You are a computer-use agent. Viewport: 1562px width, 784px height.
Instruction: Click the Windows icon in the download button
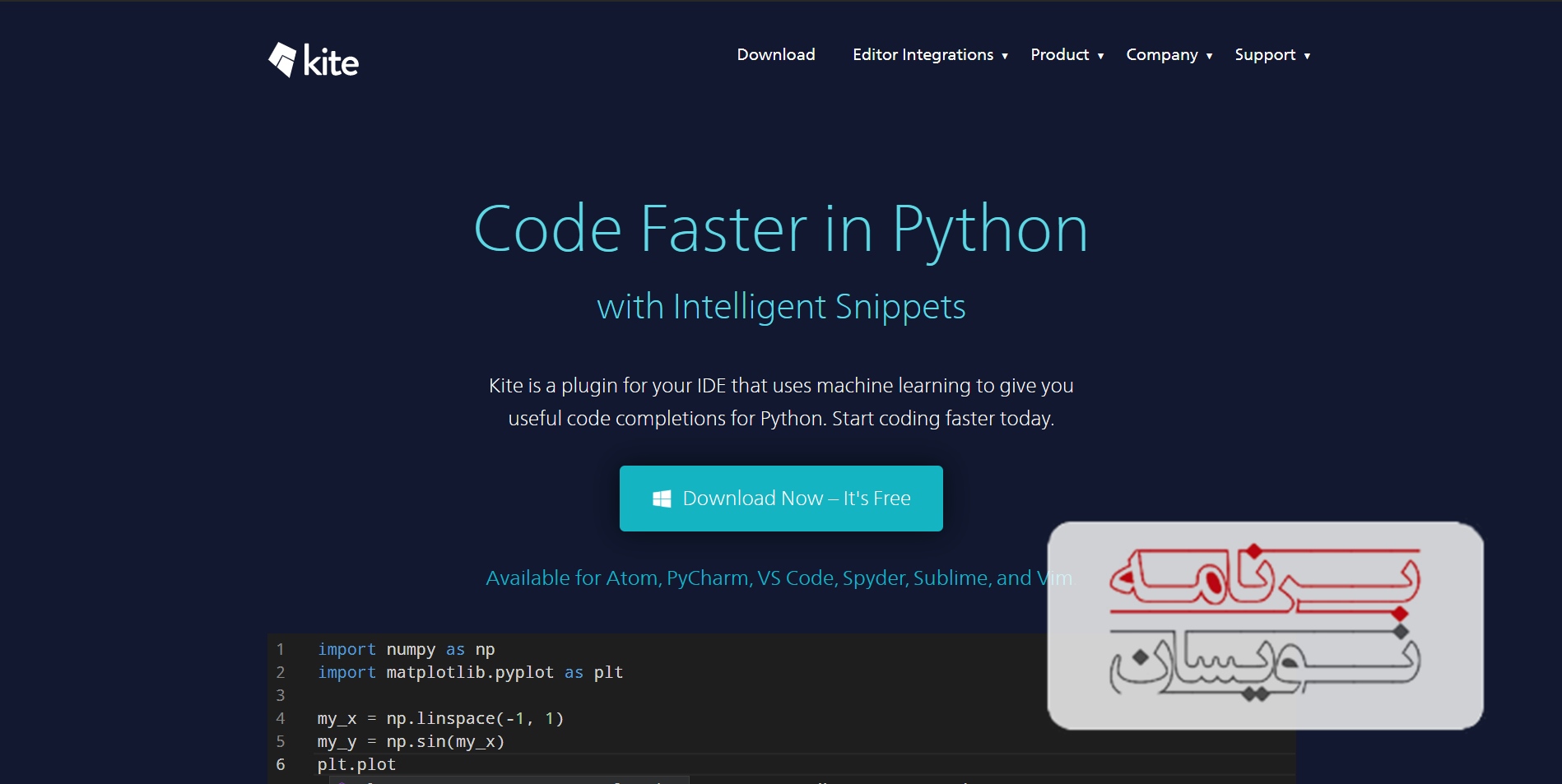click(662, 499)
